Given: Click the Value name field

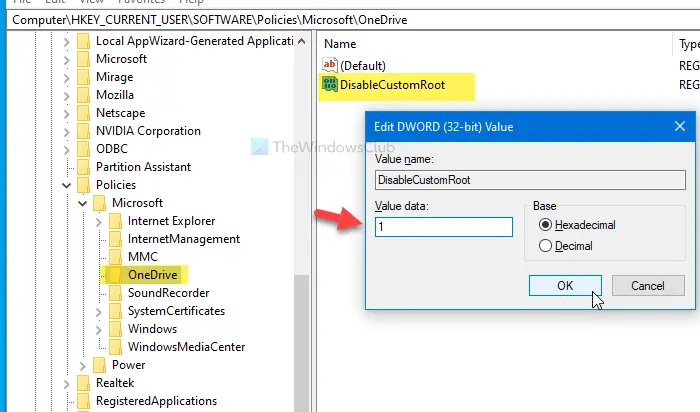Looking at the screenshot, I should [x=530, y=180].
